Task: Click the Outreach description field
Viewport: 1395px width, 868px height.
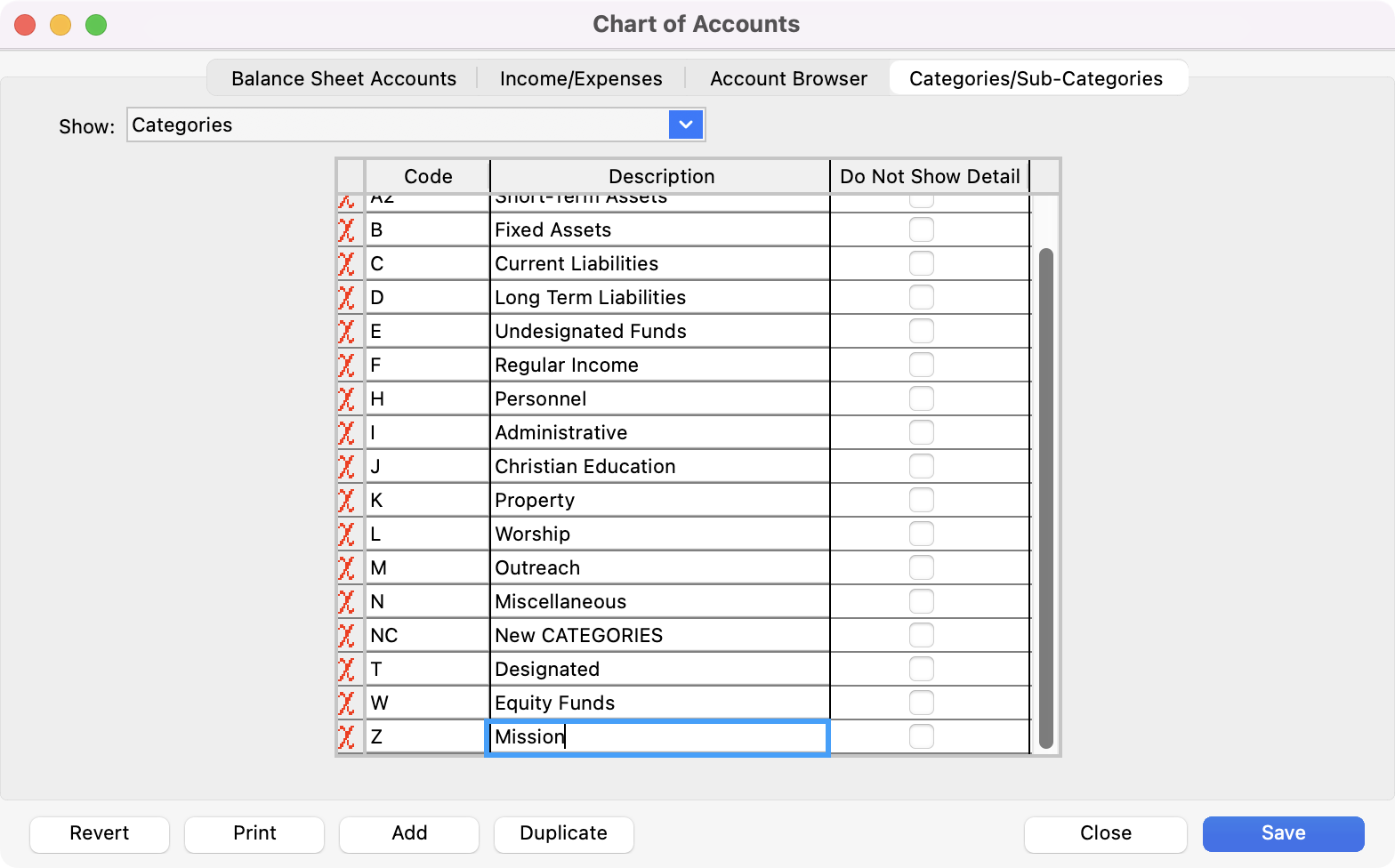Action: click(x=658, y=568)
